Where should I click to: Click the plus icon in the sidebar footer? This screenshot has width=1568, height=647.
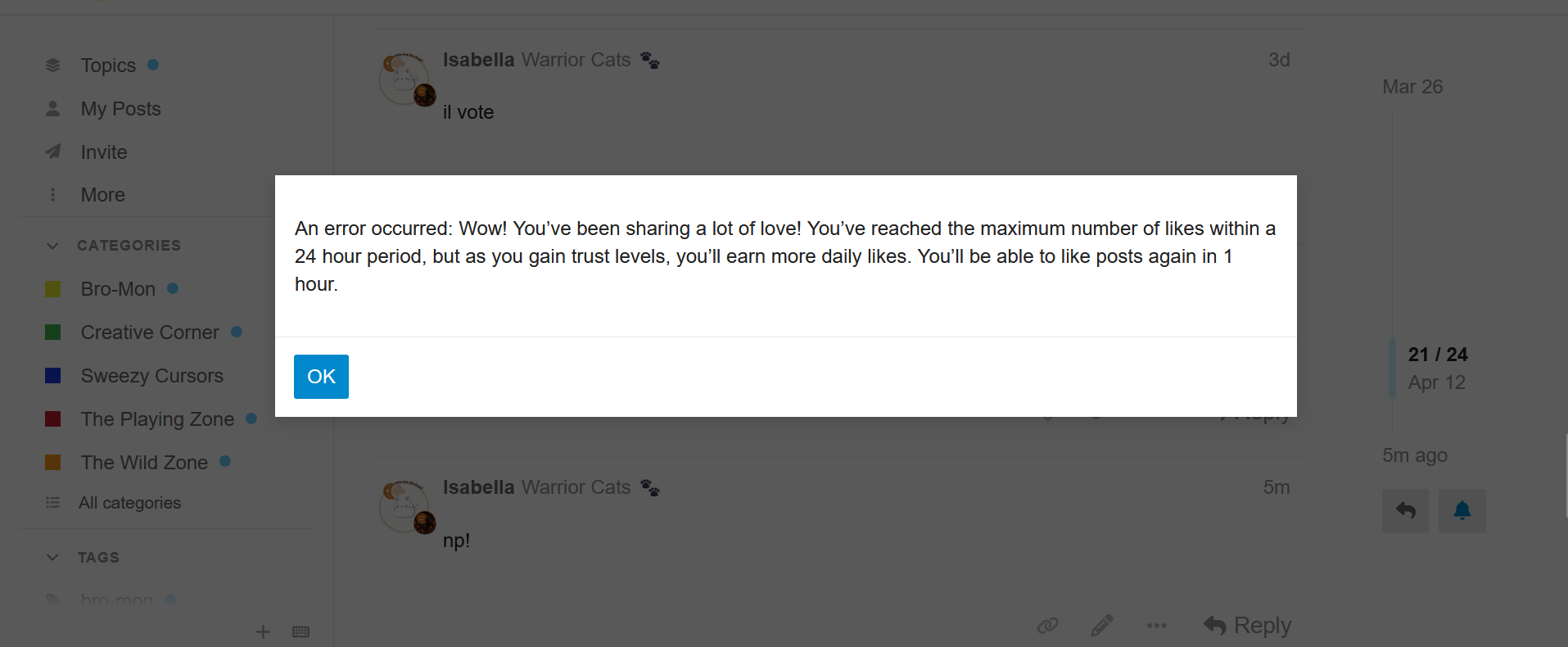pos(263,631)
